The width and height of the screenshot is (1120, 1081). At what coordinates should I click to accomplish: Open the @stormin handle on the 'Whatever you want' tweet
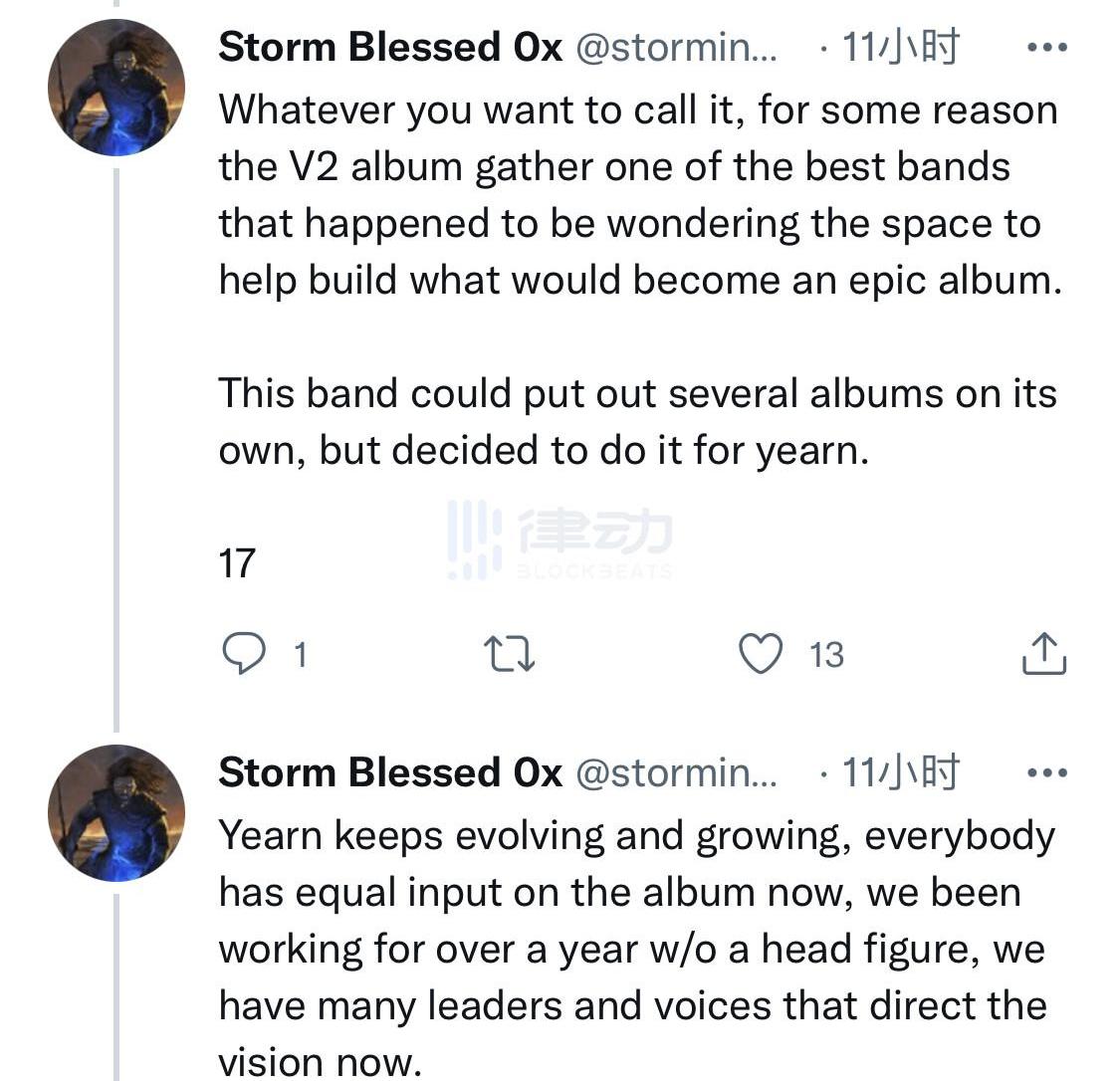tap(677, 48)
